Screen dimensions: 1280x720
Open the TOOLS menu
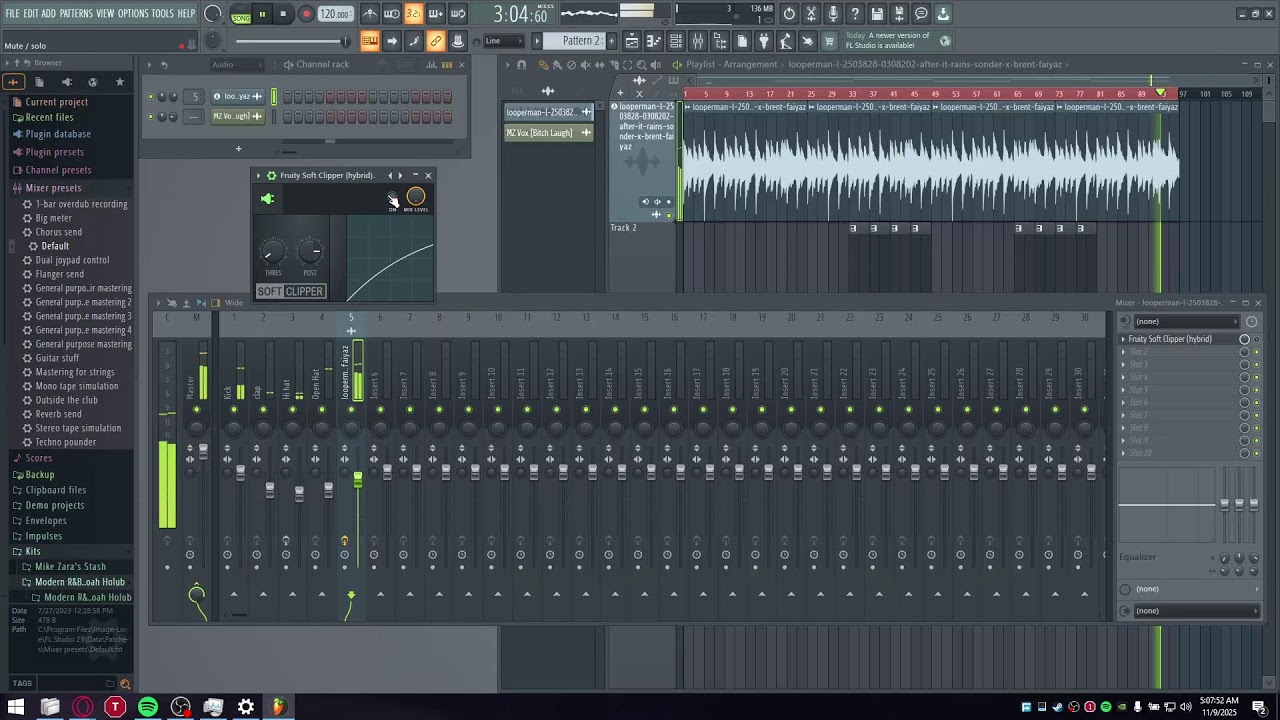coord(163,13)
